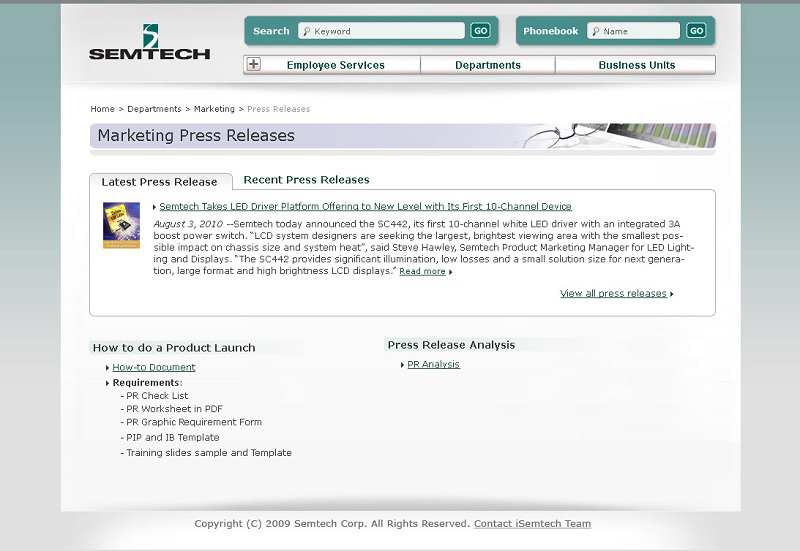Screen dimensions: 800x551
Task: Open the Business Units menu
Action: pyautogui.click(x=636, y=65)
